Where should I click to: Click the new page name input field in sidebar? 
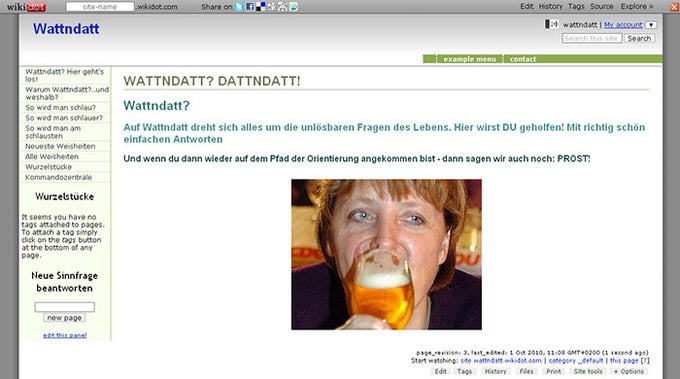click(65, 307)
